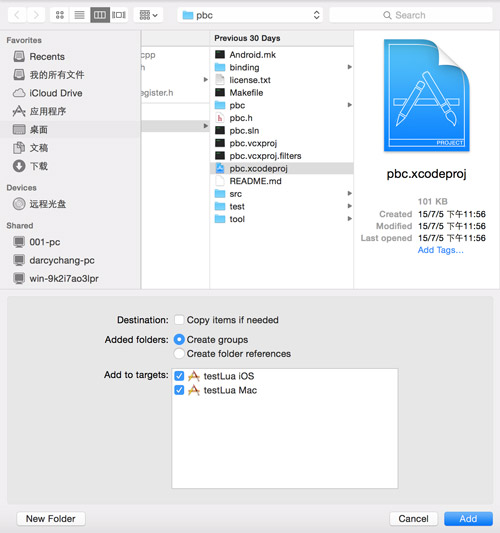Uncheck the testLua Mac target

point(179,390)
